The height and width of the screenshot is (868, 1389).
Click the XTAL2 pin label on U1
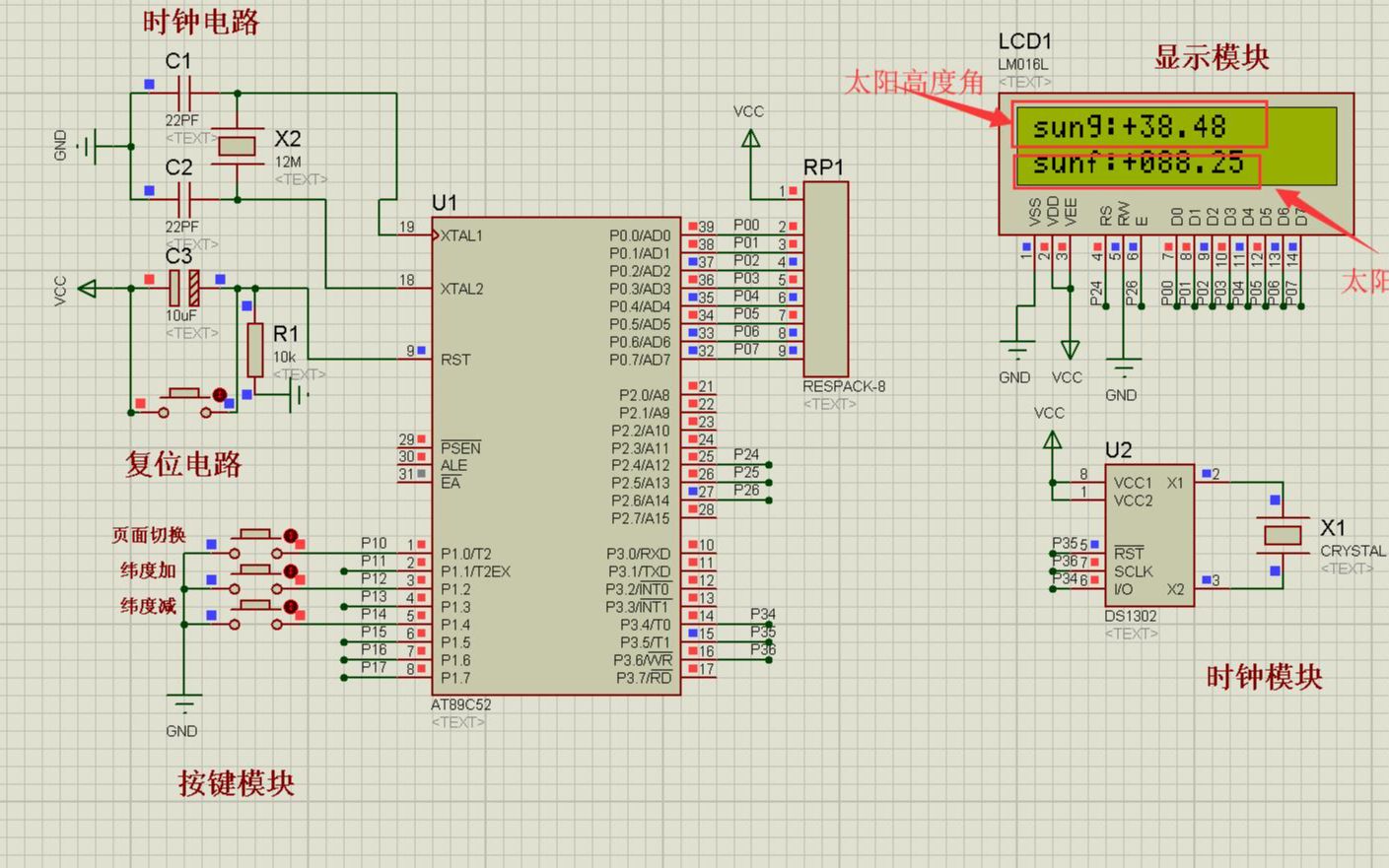pyautogui.click(x=461, y=289)
